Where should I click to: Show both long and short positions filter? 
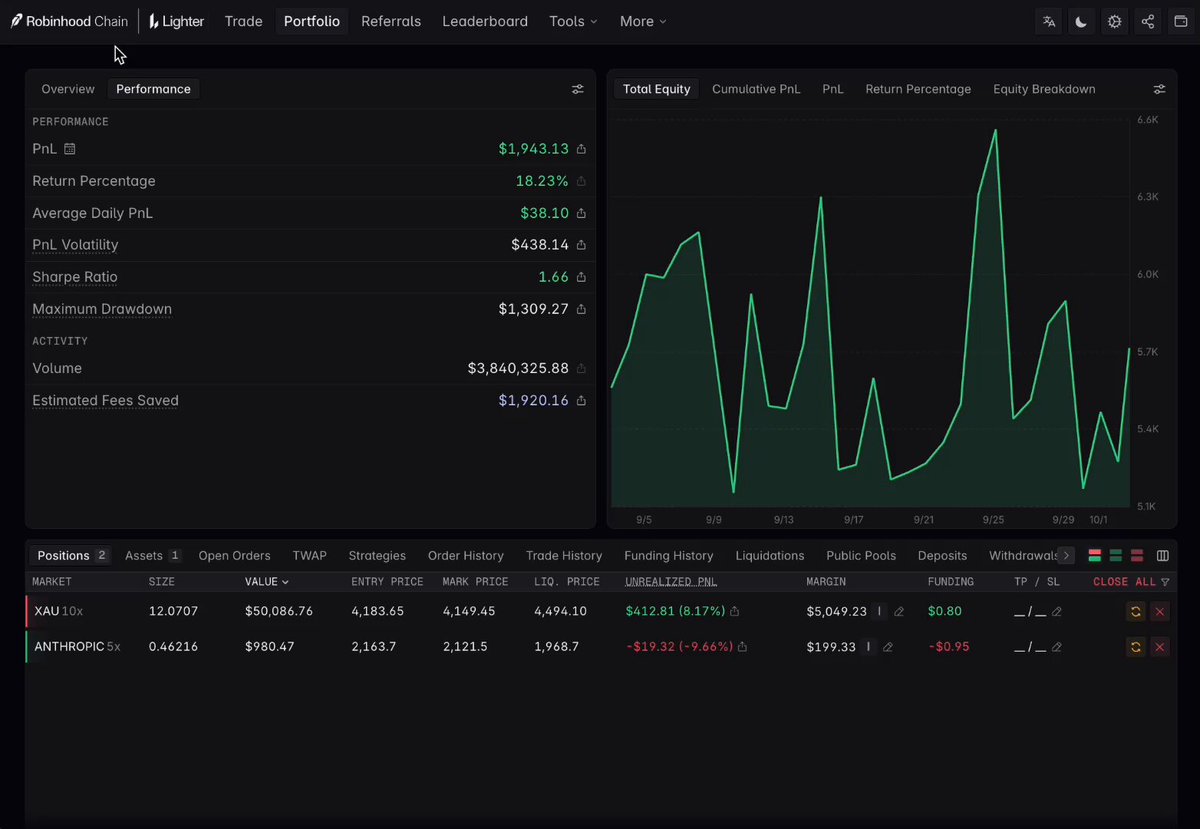coord(1095,555)
